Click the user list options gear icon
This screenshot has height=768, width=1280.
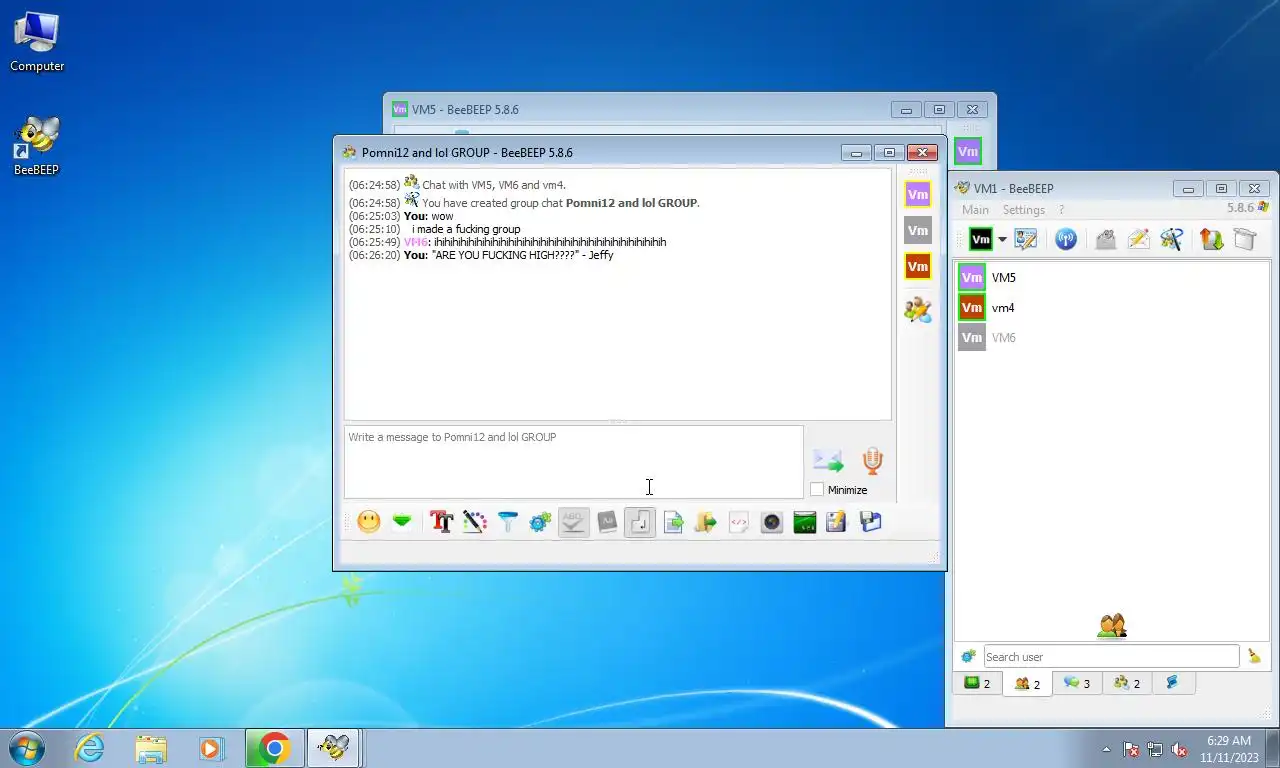[968, 656]
